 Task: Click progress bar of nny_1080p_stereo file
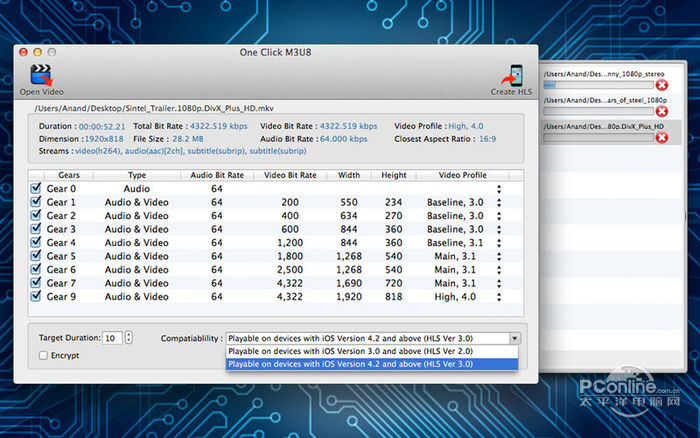(x=596, y=85)
